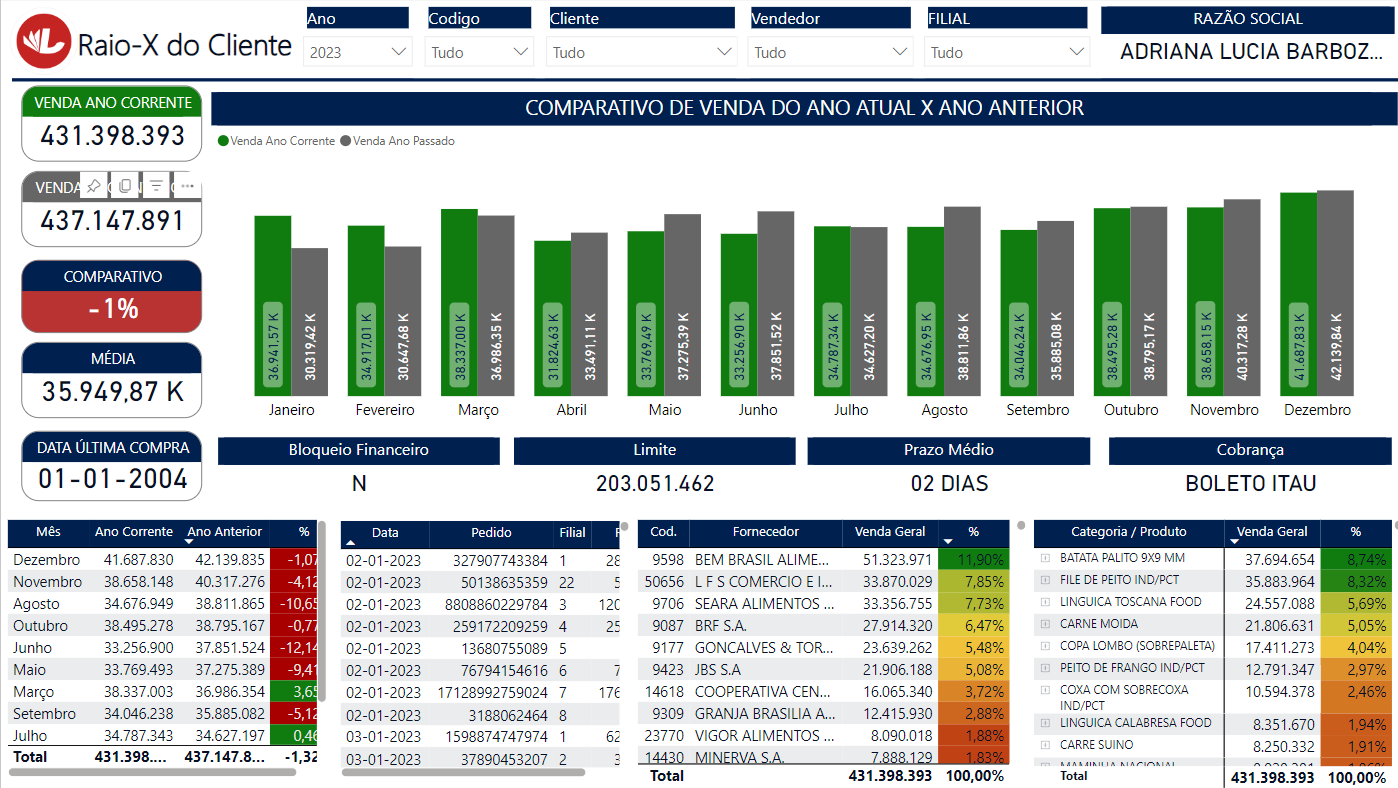Click horizontal scrollbar of orders table

coord(464,772)
